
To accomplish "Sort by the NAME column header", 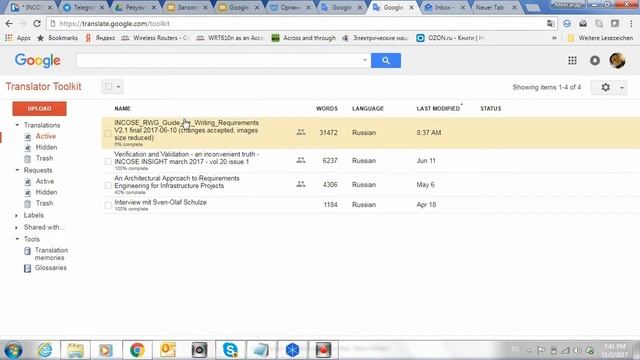I will [x=122, y=109].
